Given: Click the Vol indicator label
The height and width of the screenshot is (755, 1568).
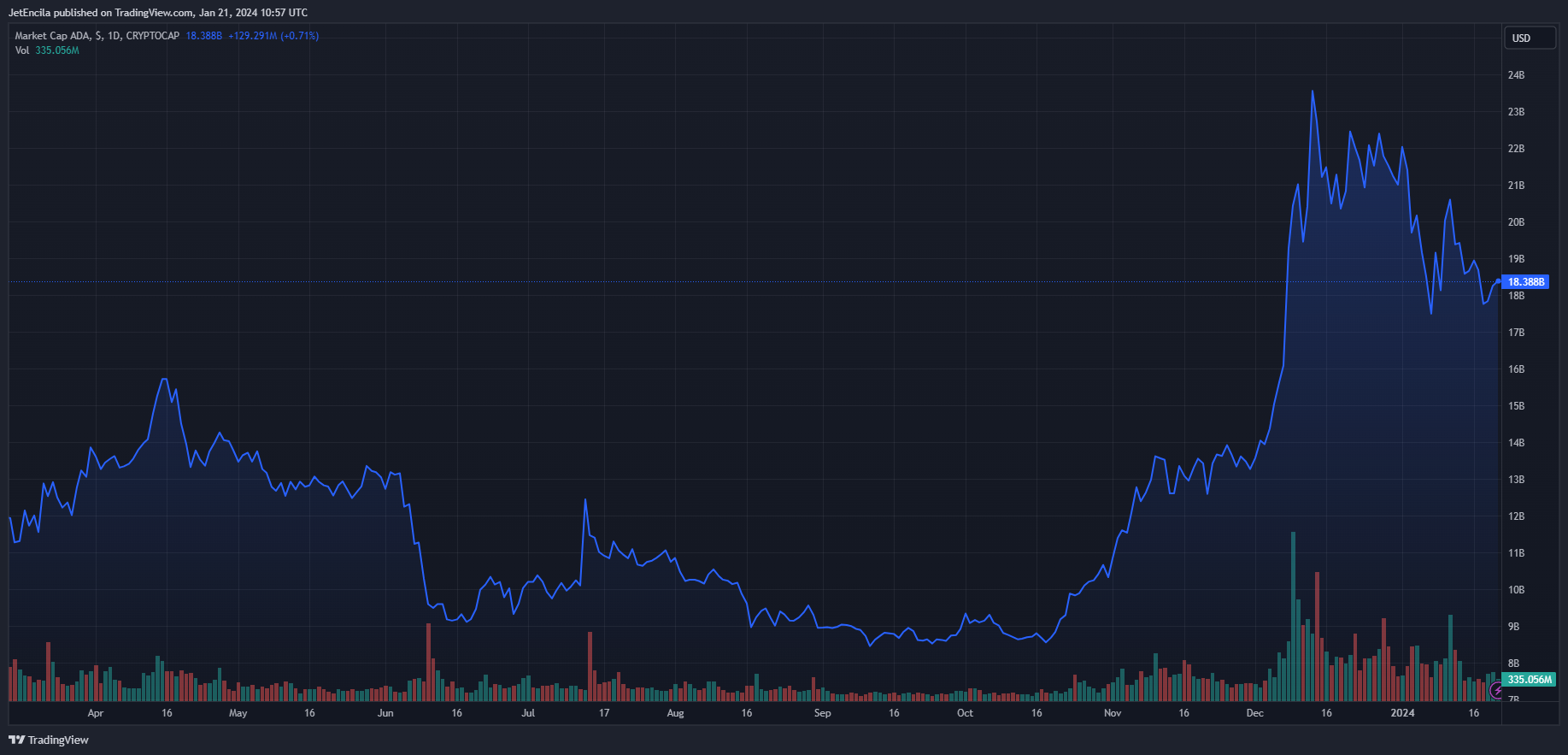Looking at the screenshot, I should click(22, 50).
